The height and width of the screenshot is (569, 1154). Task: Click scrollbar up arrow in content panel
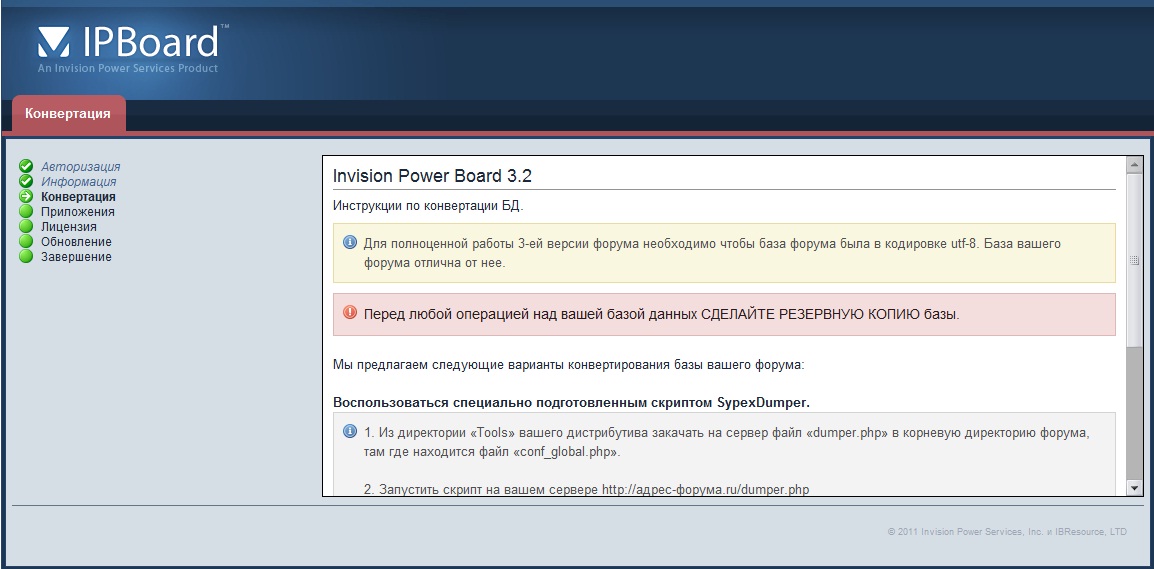tap(1134, 166)
